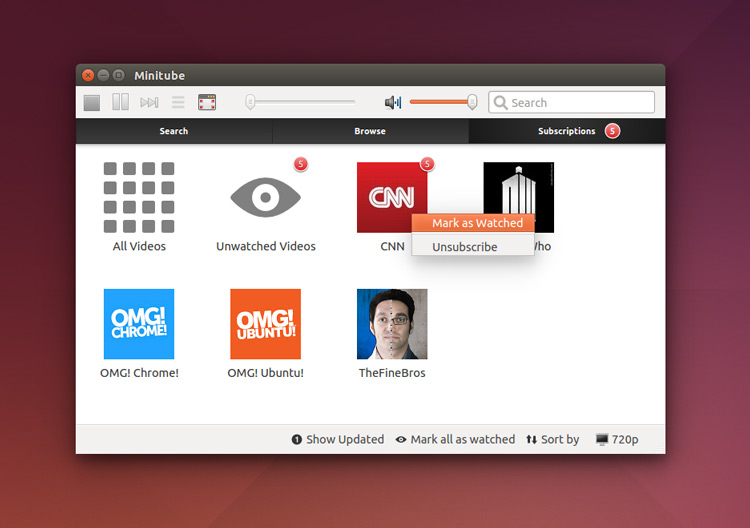The width and height of the screenshot is (750, 528).
Task: Open OMG! Chrome! channel thumbnail
Action: pyautogui.click(x=139, y=324)
